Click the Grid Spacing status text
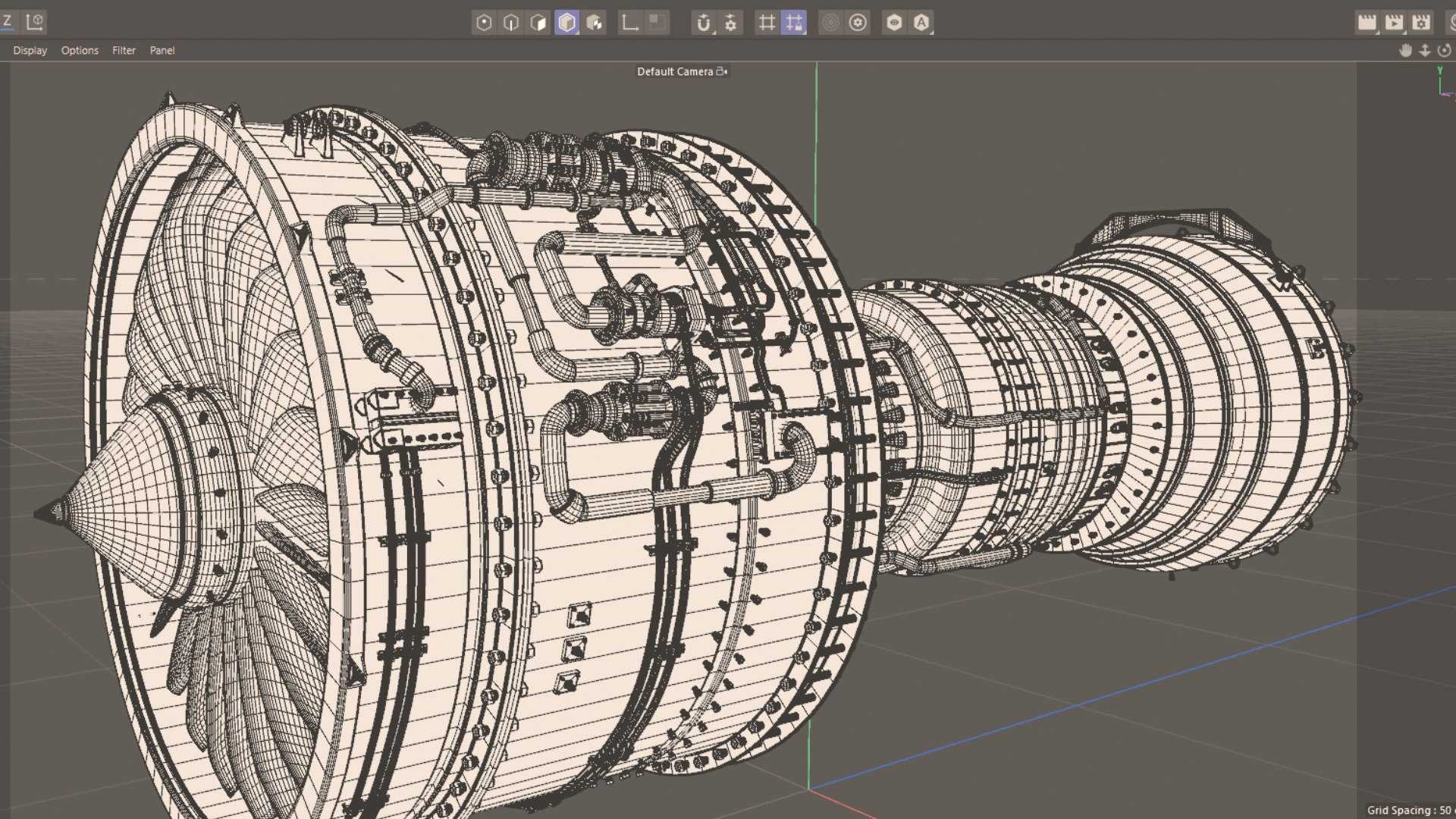Screen dimensions: 1456x819 pyautogui.click(x=1410, y=810)
